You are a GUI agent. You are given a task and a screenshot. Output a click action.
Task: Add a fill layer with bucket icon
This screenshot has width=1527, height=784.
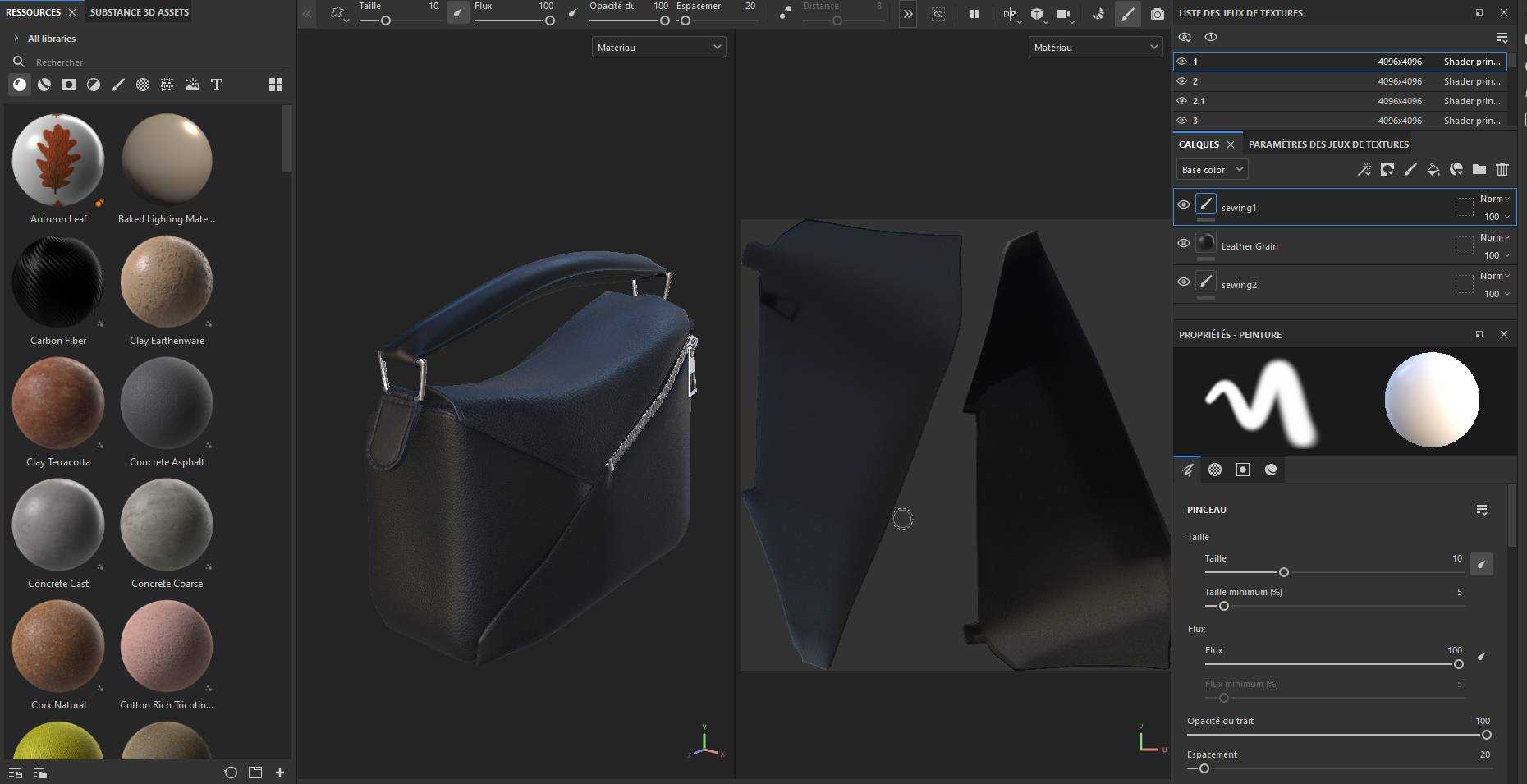(1433, 169)
